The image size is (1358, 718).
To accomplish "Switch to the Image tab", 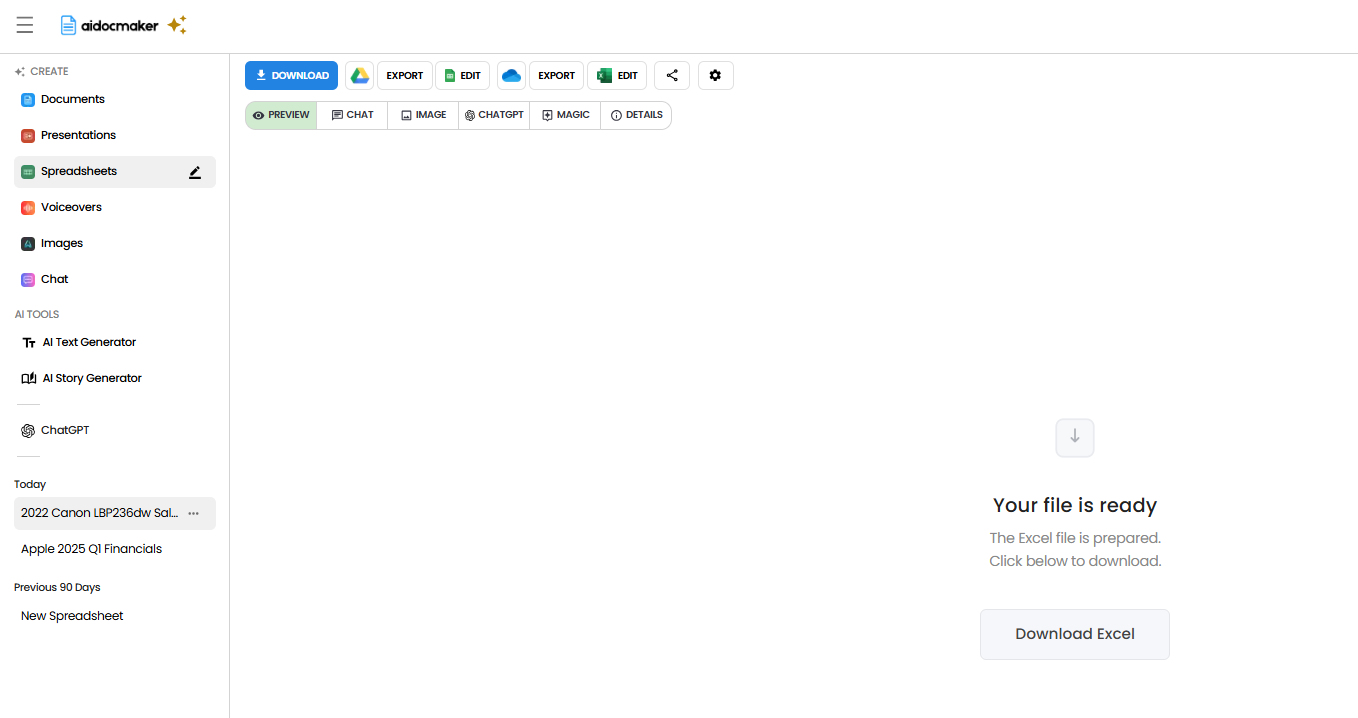I will [x=423, y=115].
